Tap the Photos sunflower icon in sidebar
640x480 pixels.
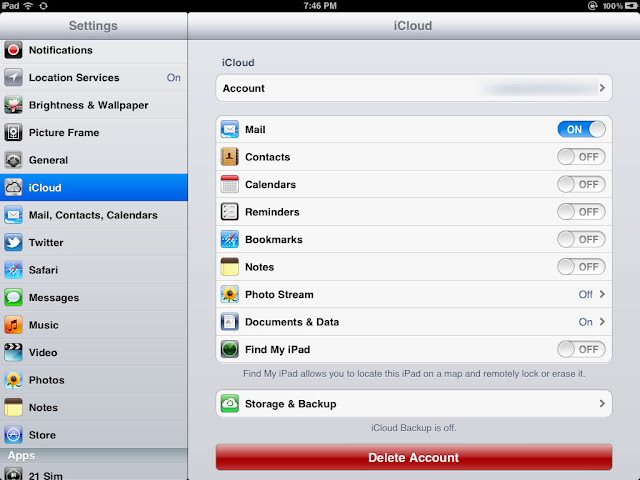coord(13,380)
